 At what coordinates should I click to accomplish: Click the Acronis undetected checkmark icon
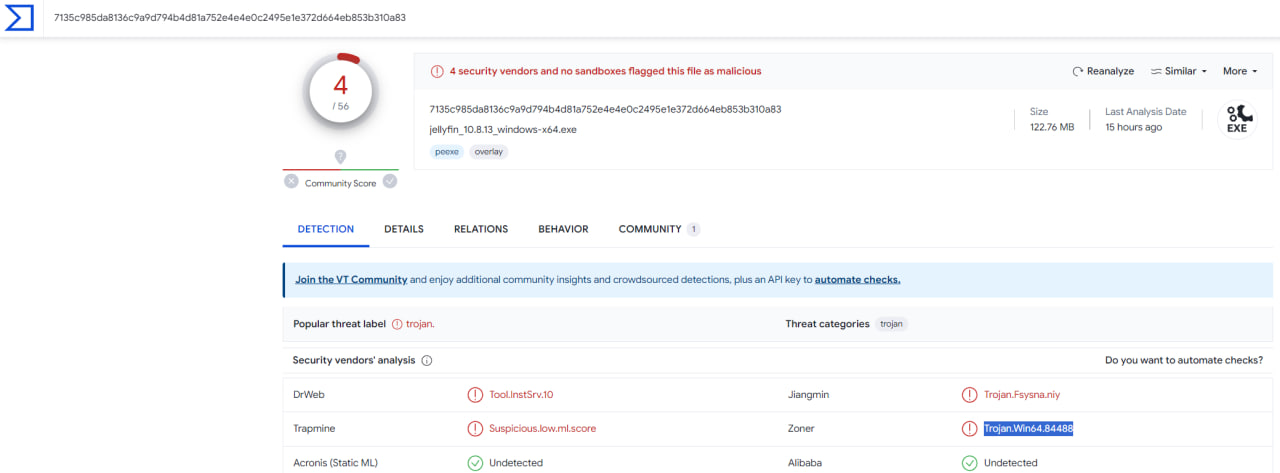[x=475, y=463]
